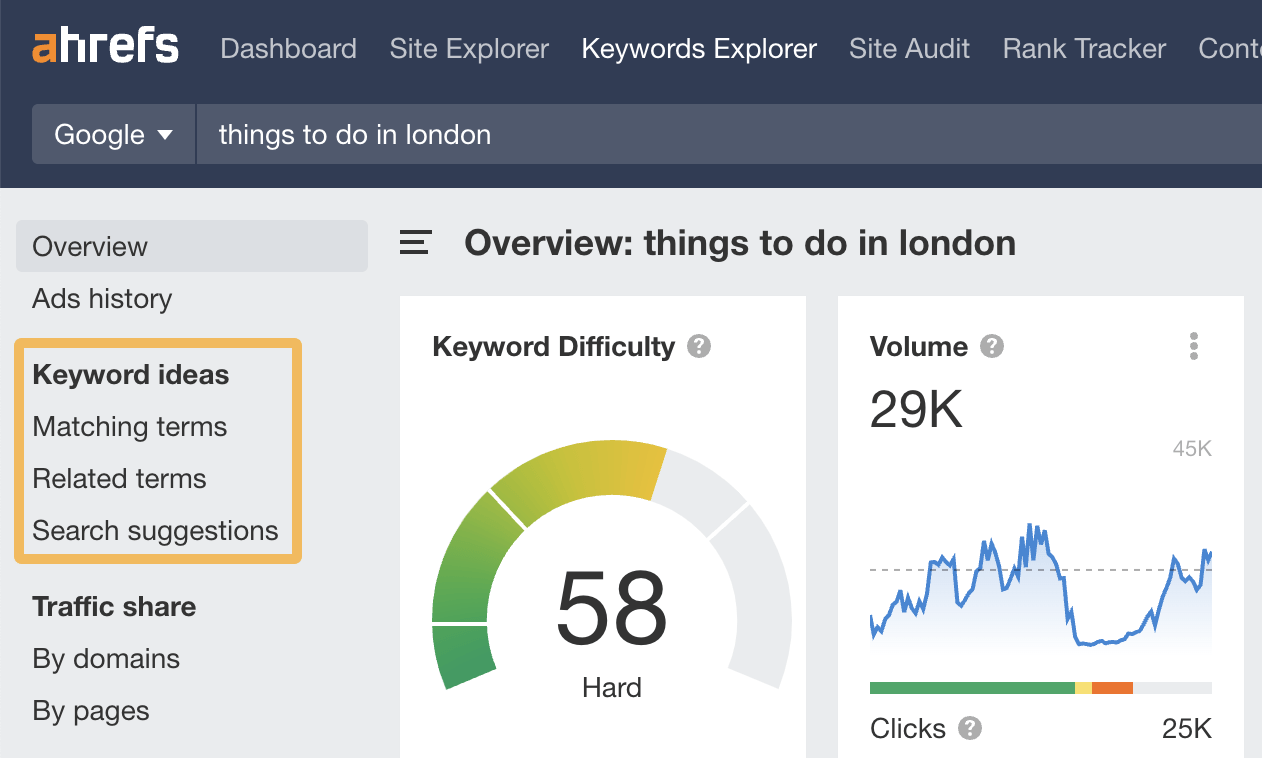Select the Keywords Explorer tab

coord(698,48)
